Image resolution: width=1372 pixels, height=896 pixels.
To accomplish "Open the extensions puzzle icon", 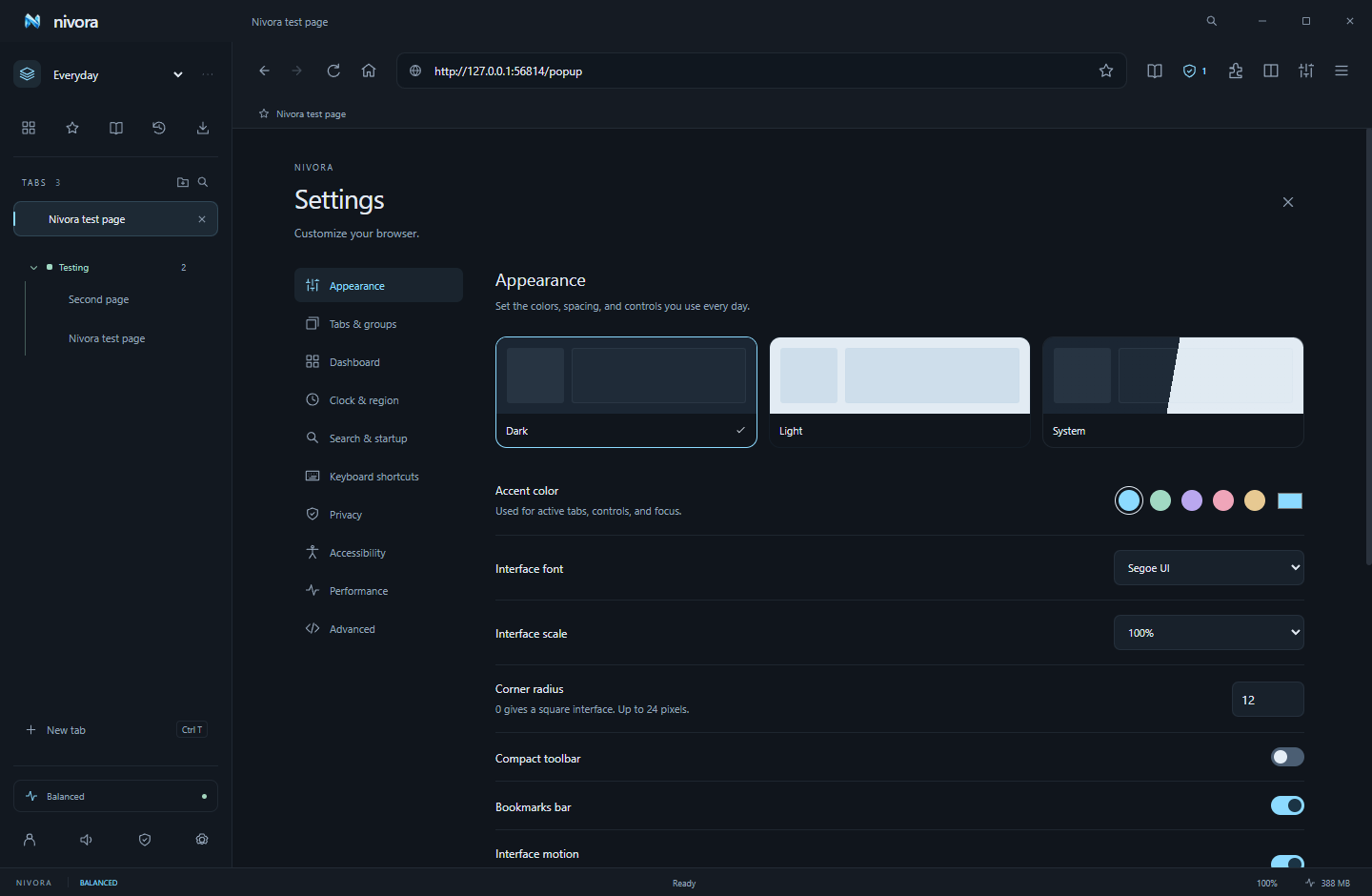I will tap(1236, 71).
